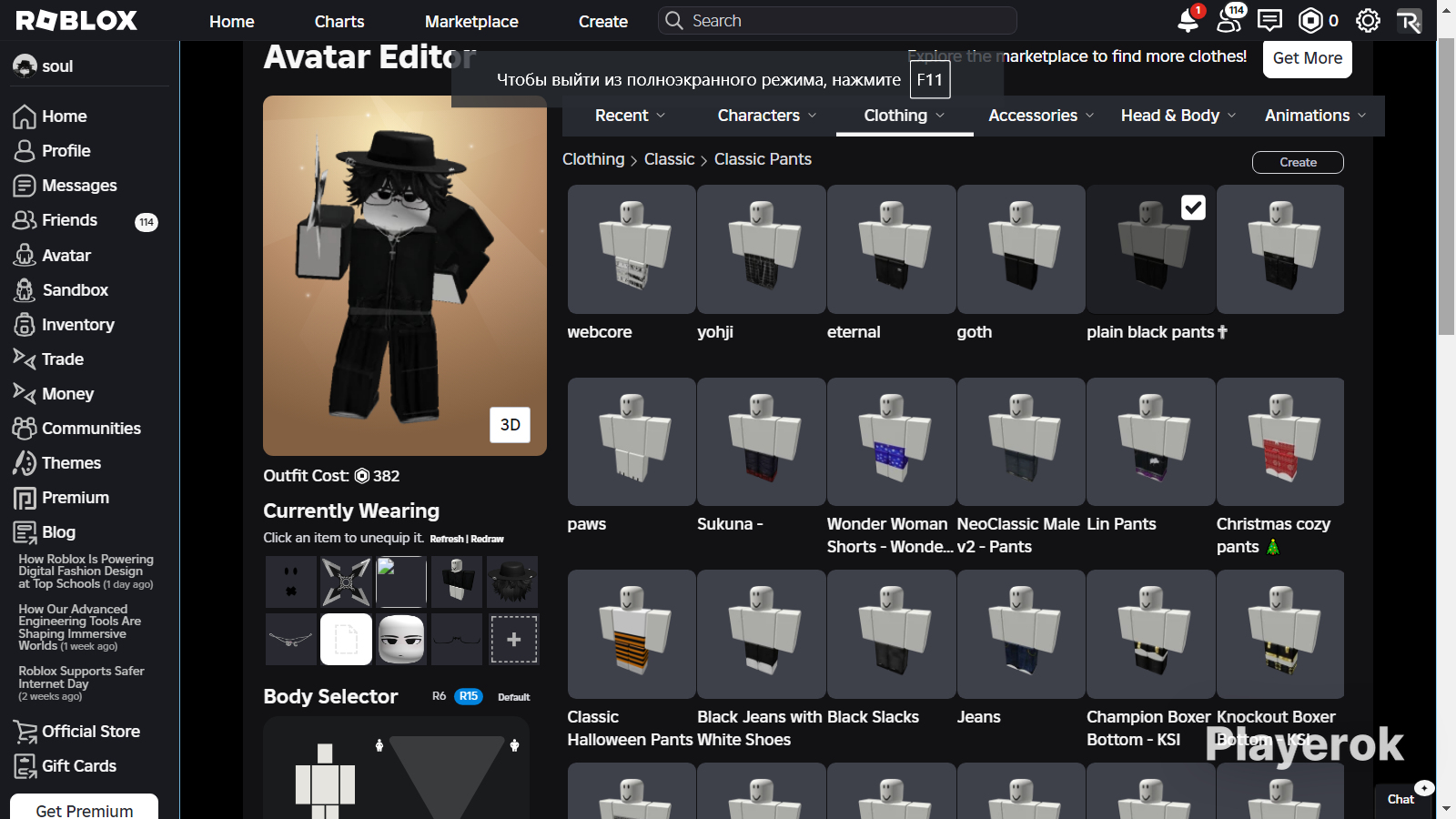This screenshot has width=1456, height=819.
Task: Expand the Characters dropdown
Action: [767, 116]
